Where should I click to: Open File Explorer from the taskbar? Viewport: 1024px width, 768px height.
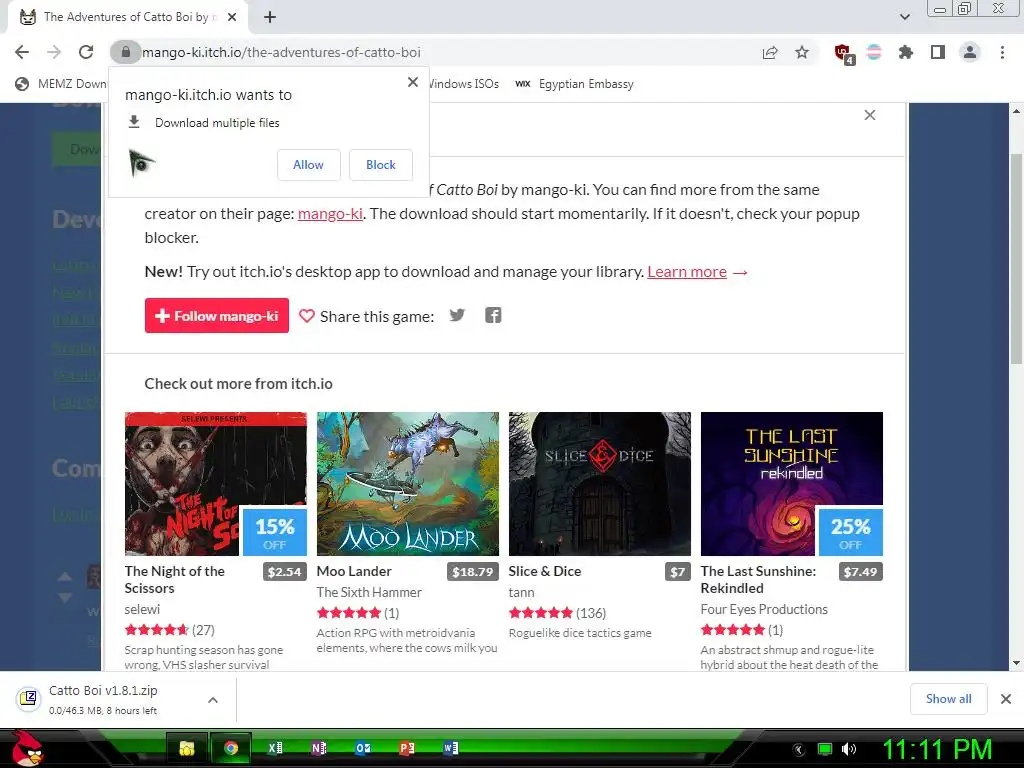[187, 748]
